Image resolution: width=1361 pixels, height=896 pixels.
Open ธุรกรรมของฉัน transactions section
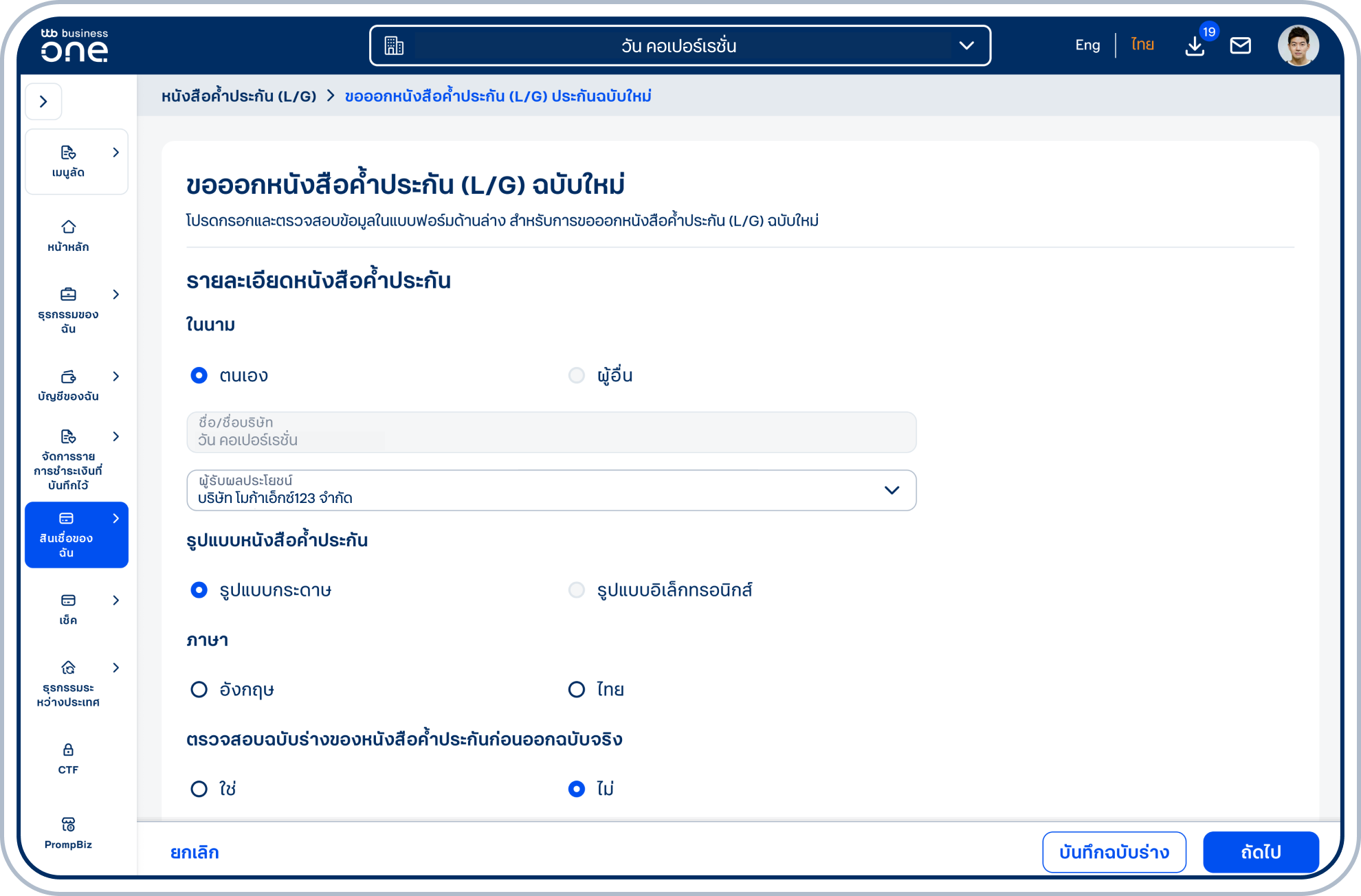[x=68, y=294]
